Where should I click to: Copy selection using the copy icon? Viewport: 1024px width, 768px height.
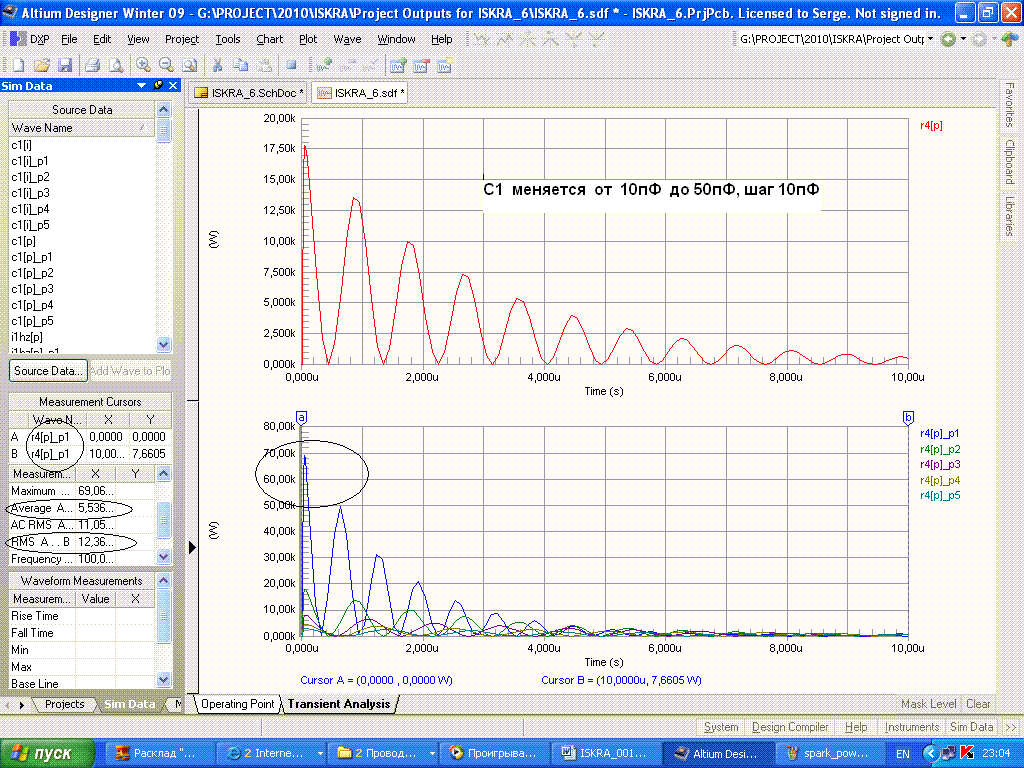(x=241, y=65)
